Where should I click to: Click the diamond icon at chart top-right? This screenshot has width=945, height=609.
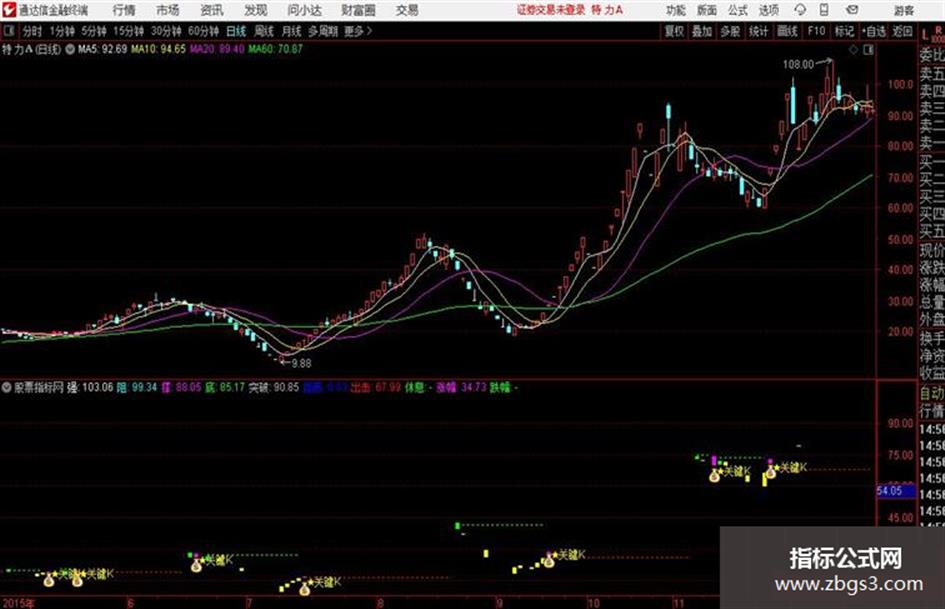(853, 50)
